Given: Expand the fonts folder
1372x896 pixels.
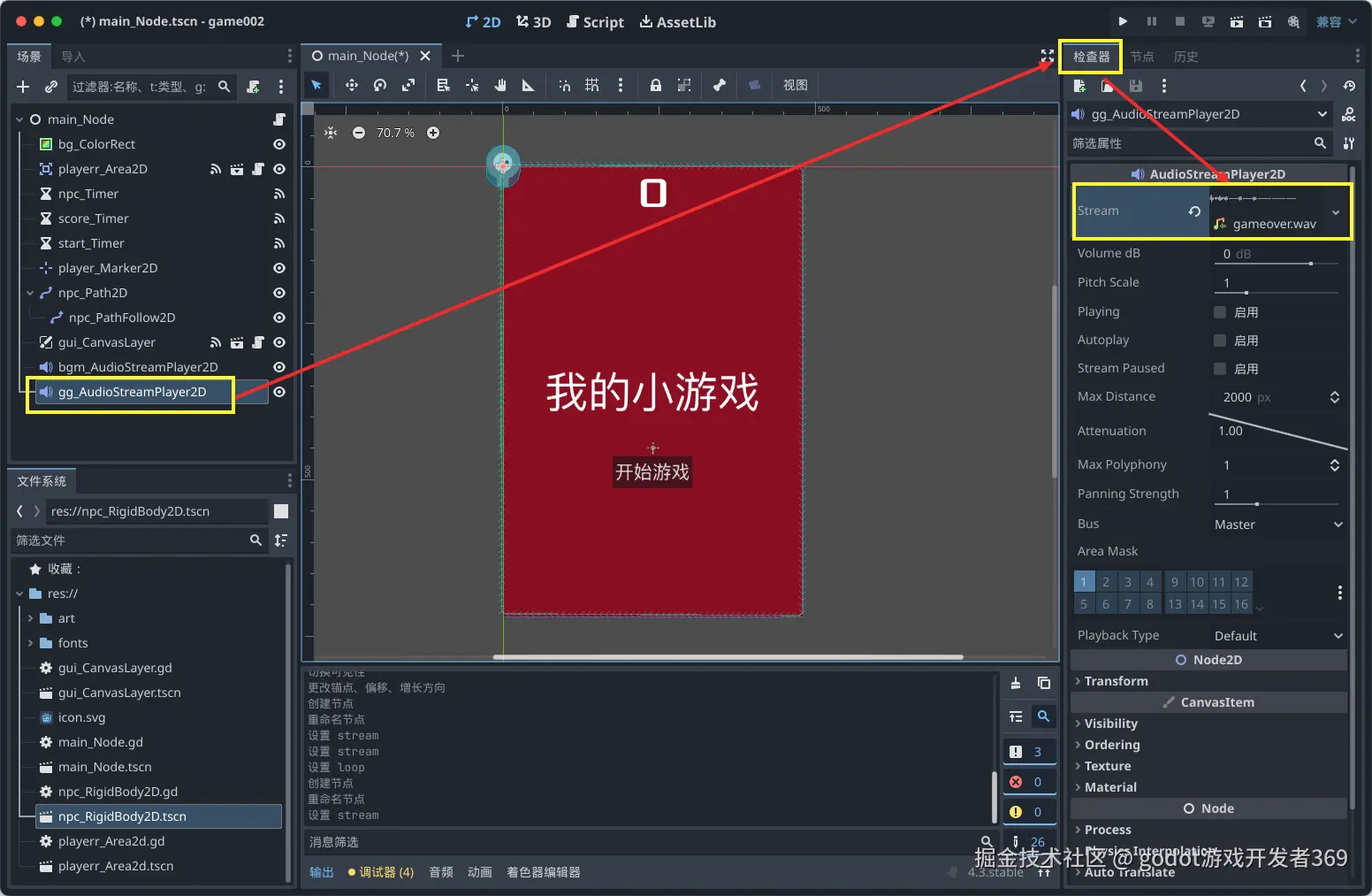Looking at the screenshot, I should pos(30,643).
